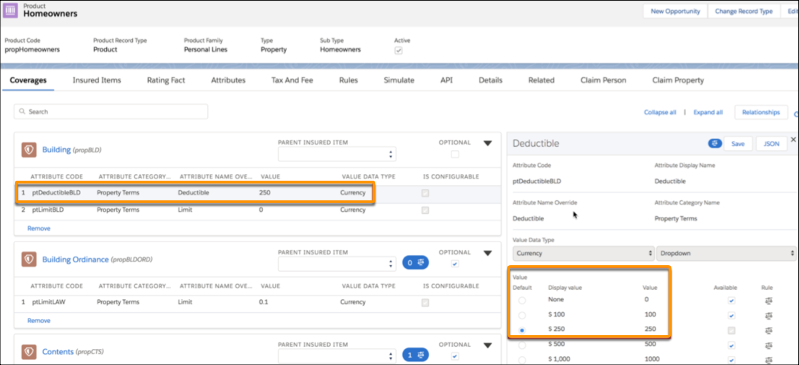
Task: Toggle the Available checkbox for $ 100 value
Action: pos(732,316)
